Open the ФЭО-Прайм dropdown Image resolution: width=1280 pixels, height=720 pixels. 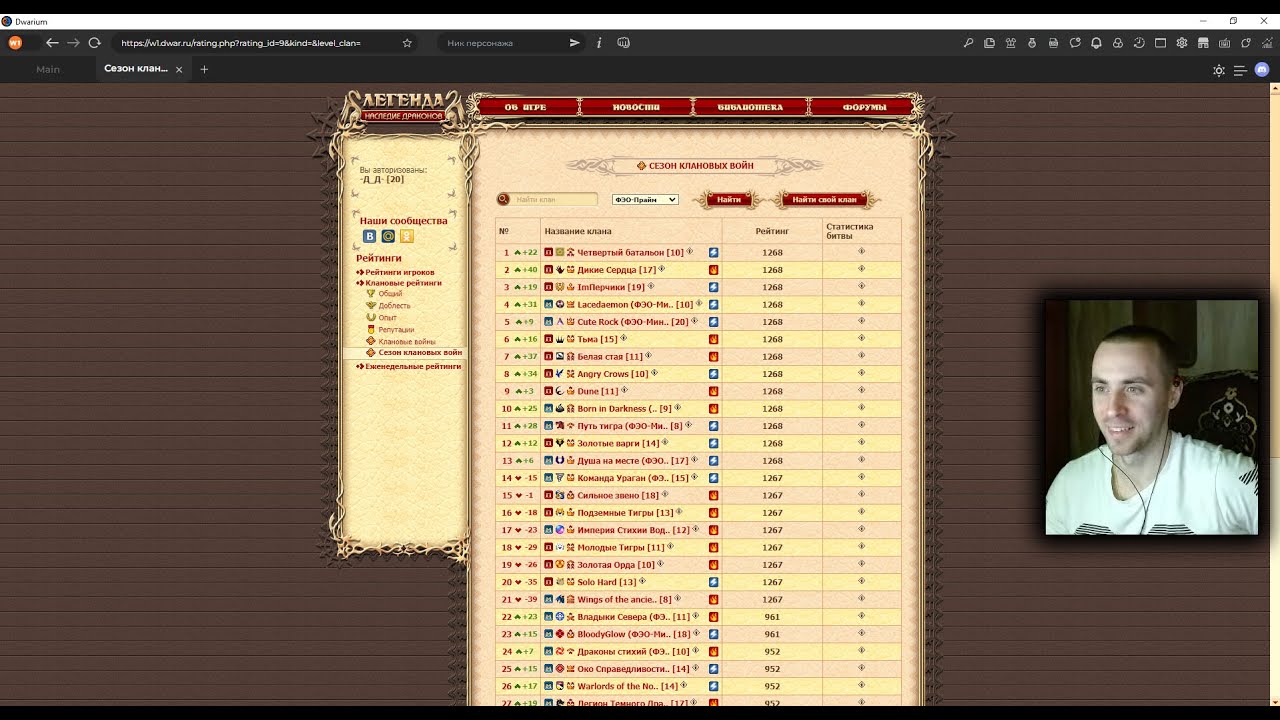click(645, 200)
